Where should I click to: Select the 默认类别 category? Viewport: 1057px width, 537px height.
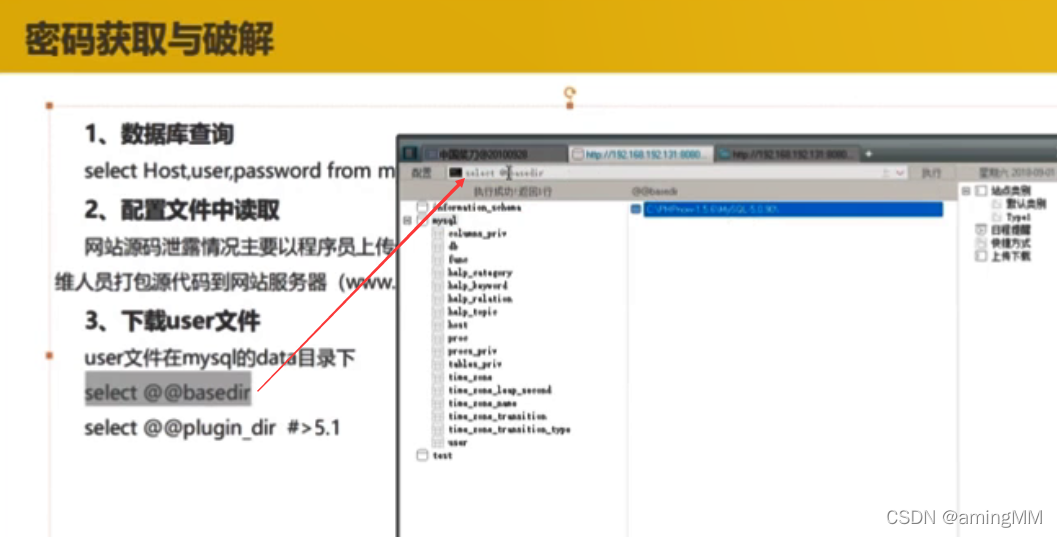click(1026, 203)
